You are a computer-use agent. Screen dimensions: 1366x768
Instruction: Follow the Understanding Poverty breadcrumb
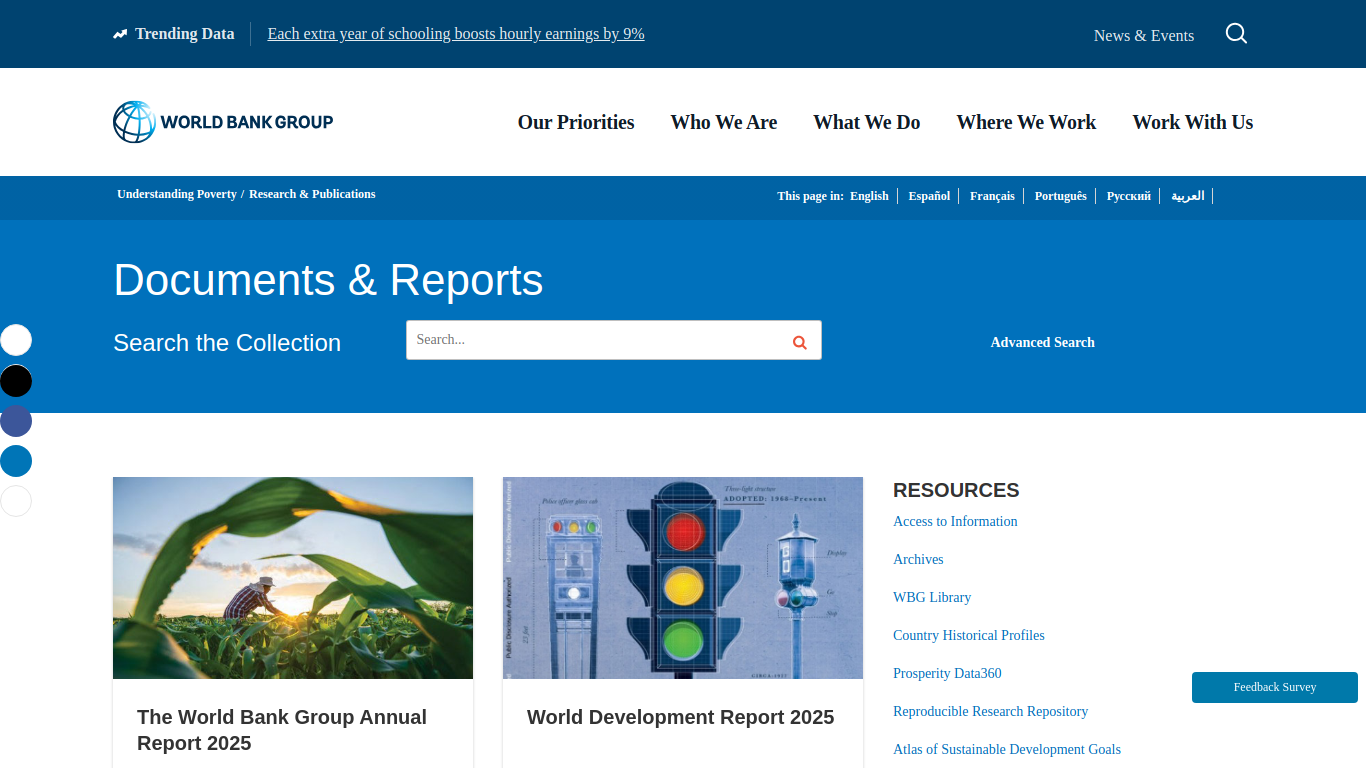[x=177, y=194]
